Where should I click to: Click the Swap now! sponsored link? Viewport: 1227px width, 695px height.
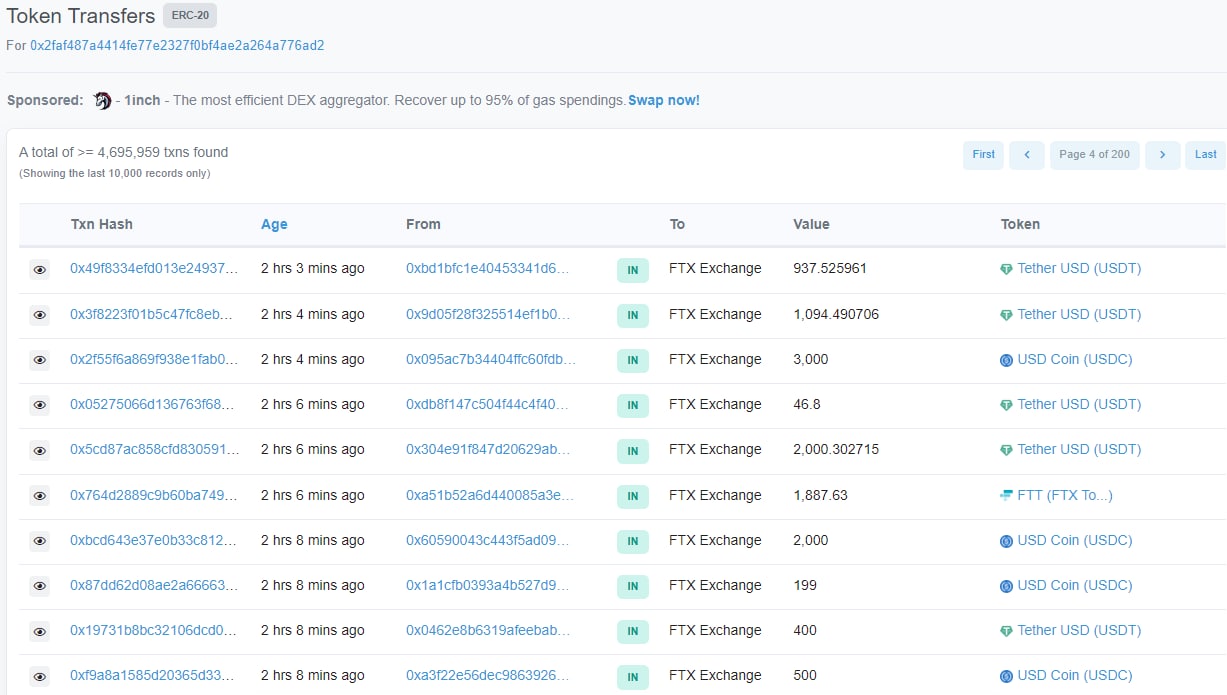pyautogui.click(x=664, y=100)
